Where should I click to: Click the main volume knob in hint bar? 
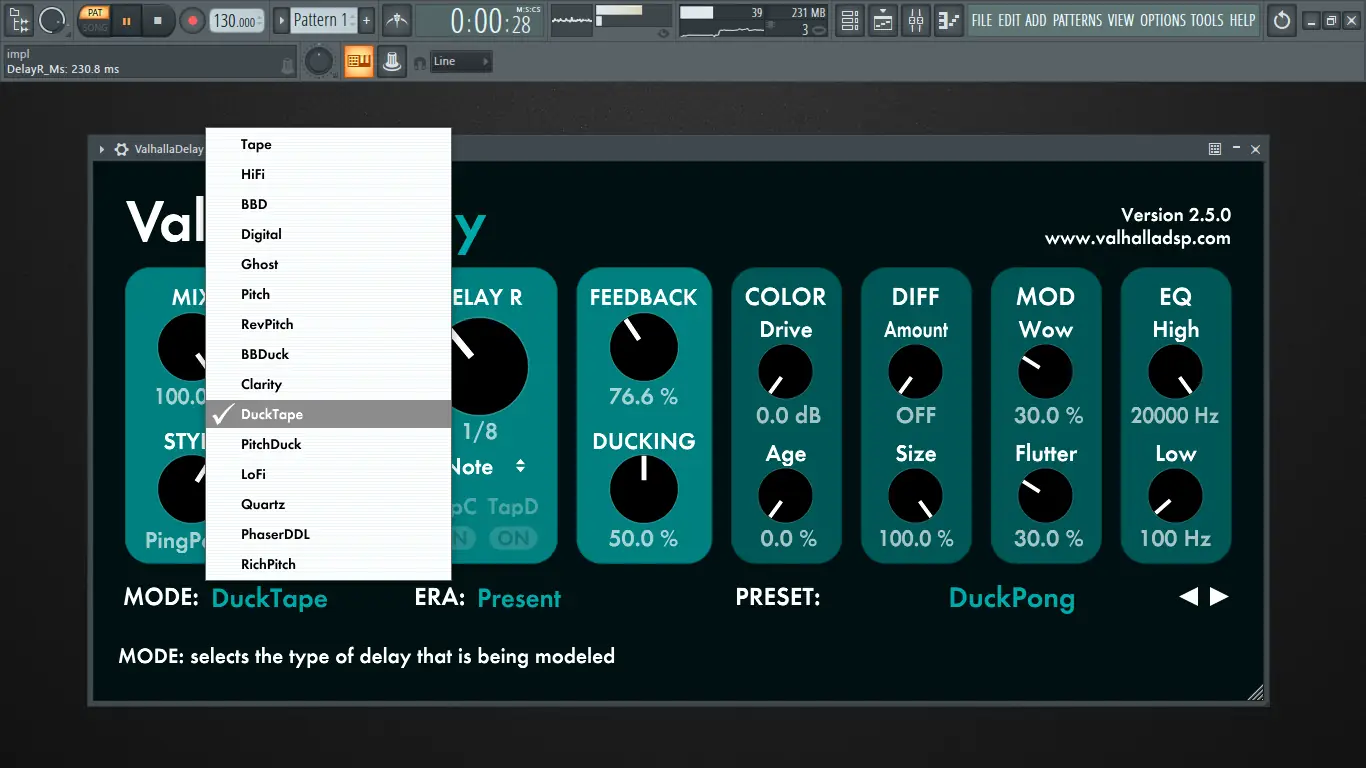[318, 62]
